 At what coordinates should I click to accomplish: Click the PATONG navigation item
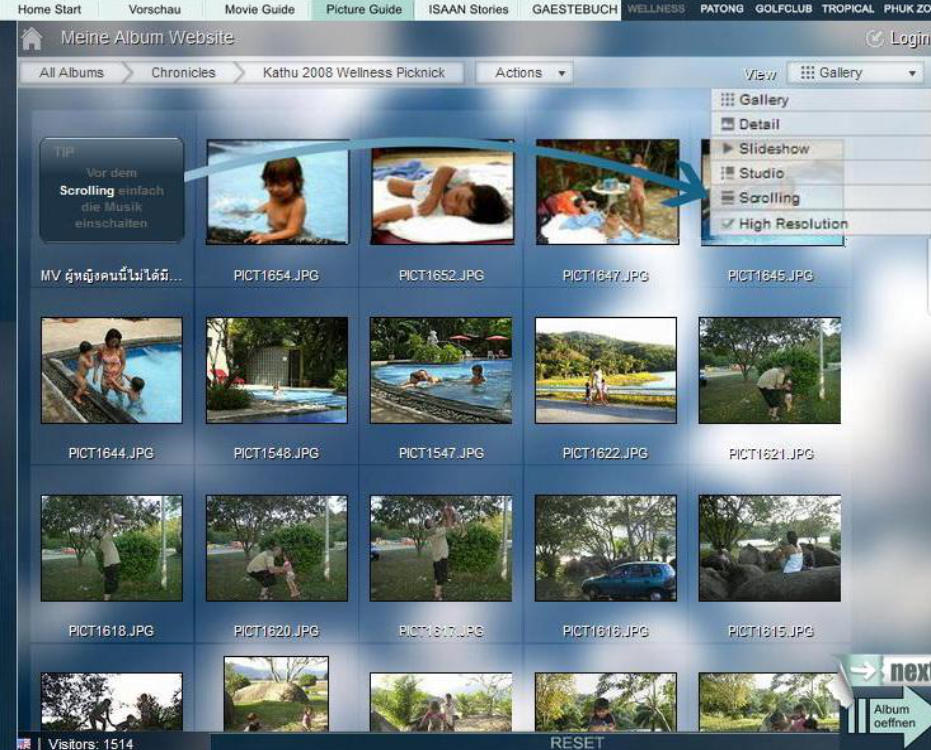pyautogui.click(x=721, y=9)
